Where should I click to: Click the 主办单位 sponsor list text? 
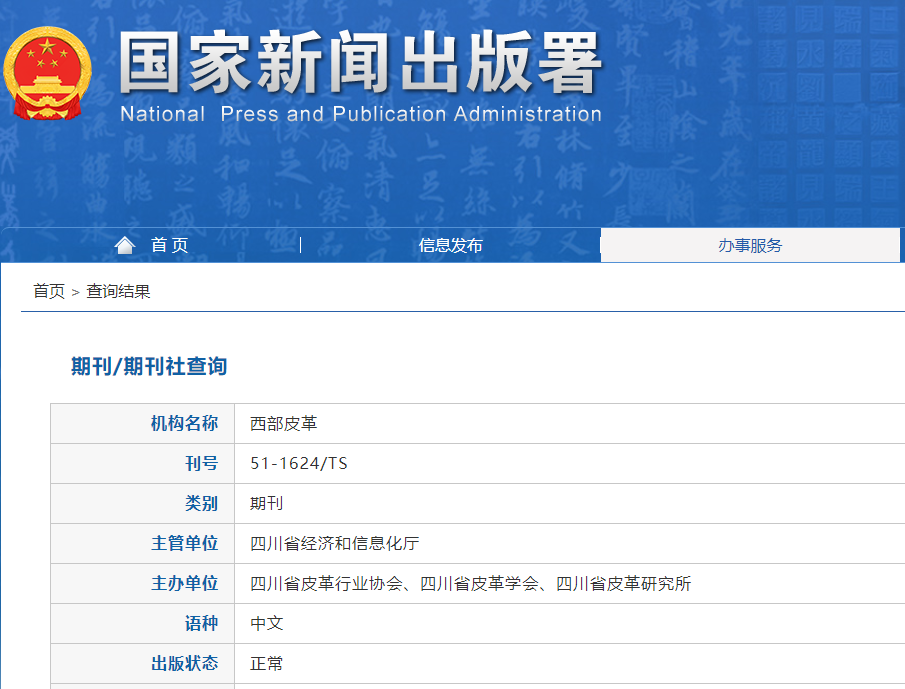pyautogui.click(x=470, y=583)
